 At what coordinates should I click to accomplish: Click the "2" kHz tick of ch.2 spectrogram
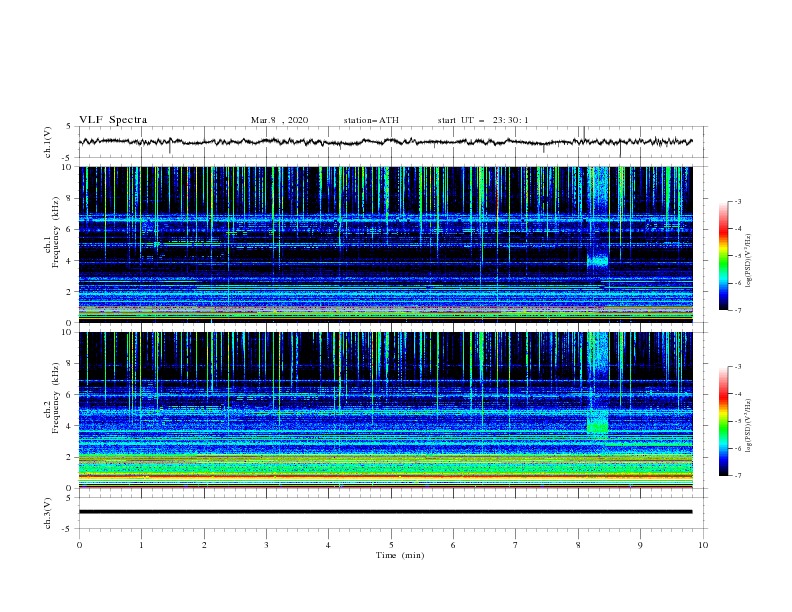(70, 457)
